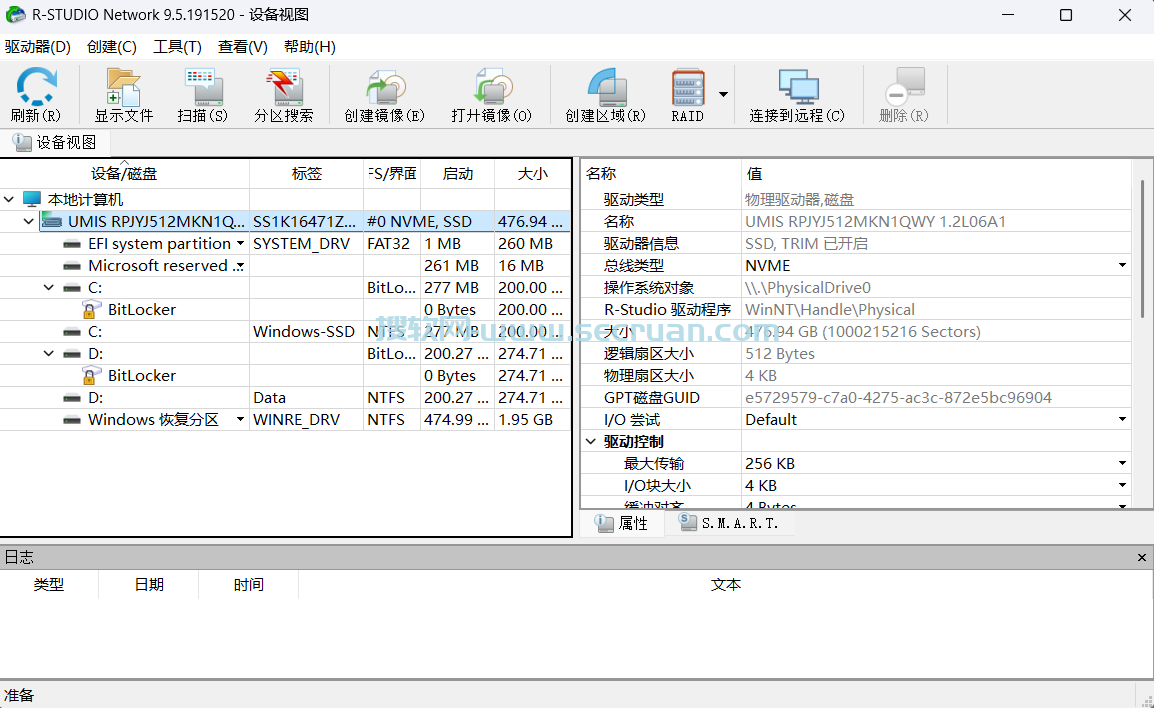
Task: Sort by the 设备/磁盘 column header
Action: pos(124,174)
